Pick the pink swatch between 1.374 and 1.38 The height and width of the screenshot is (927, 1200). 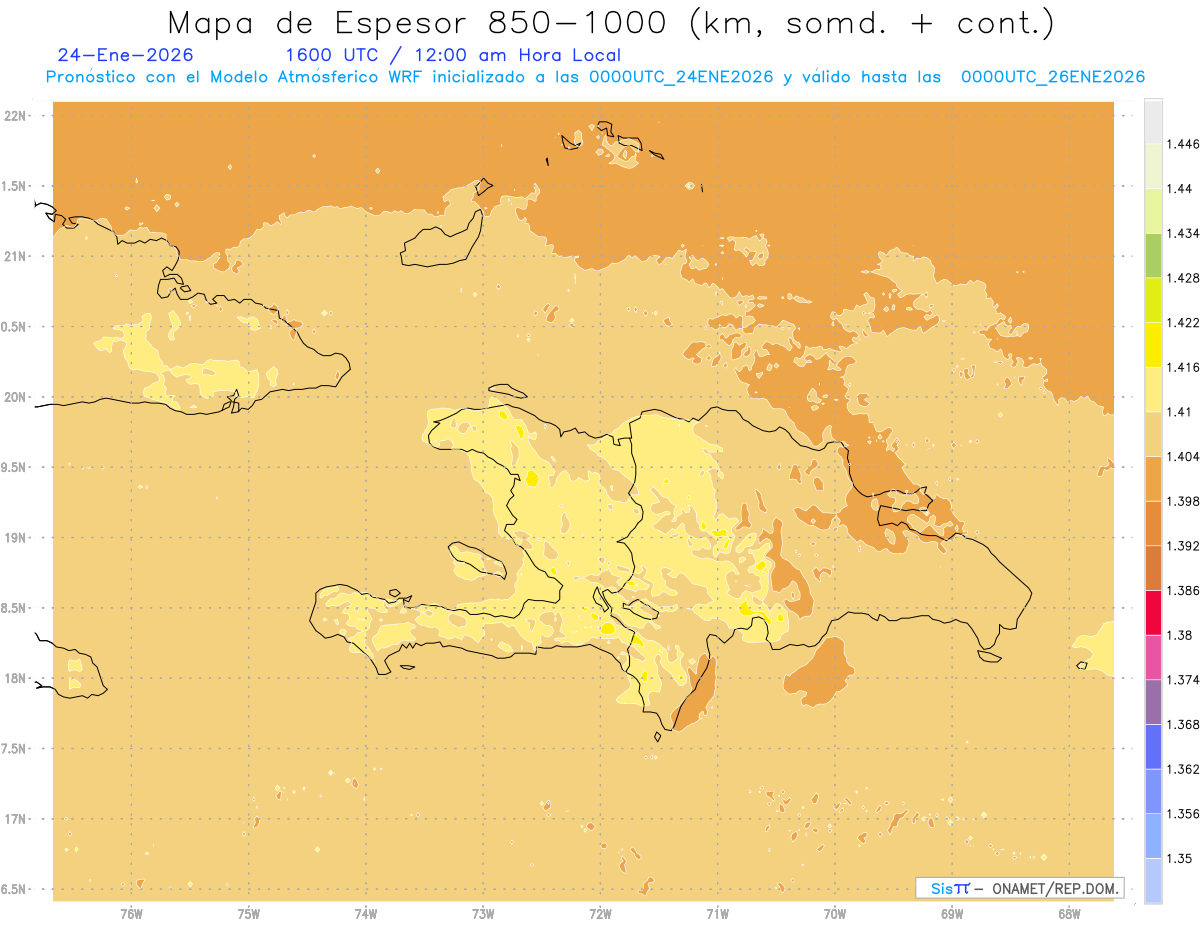1153,657
